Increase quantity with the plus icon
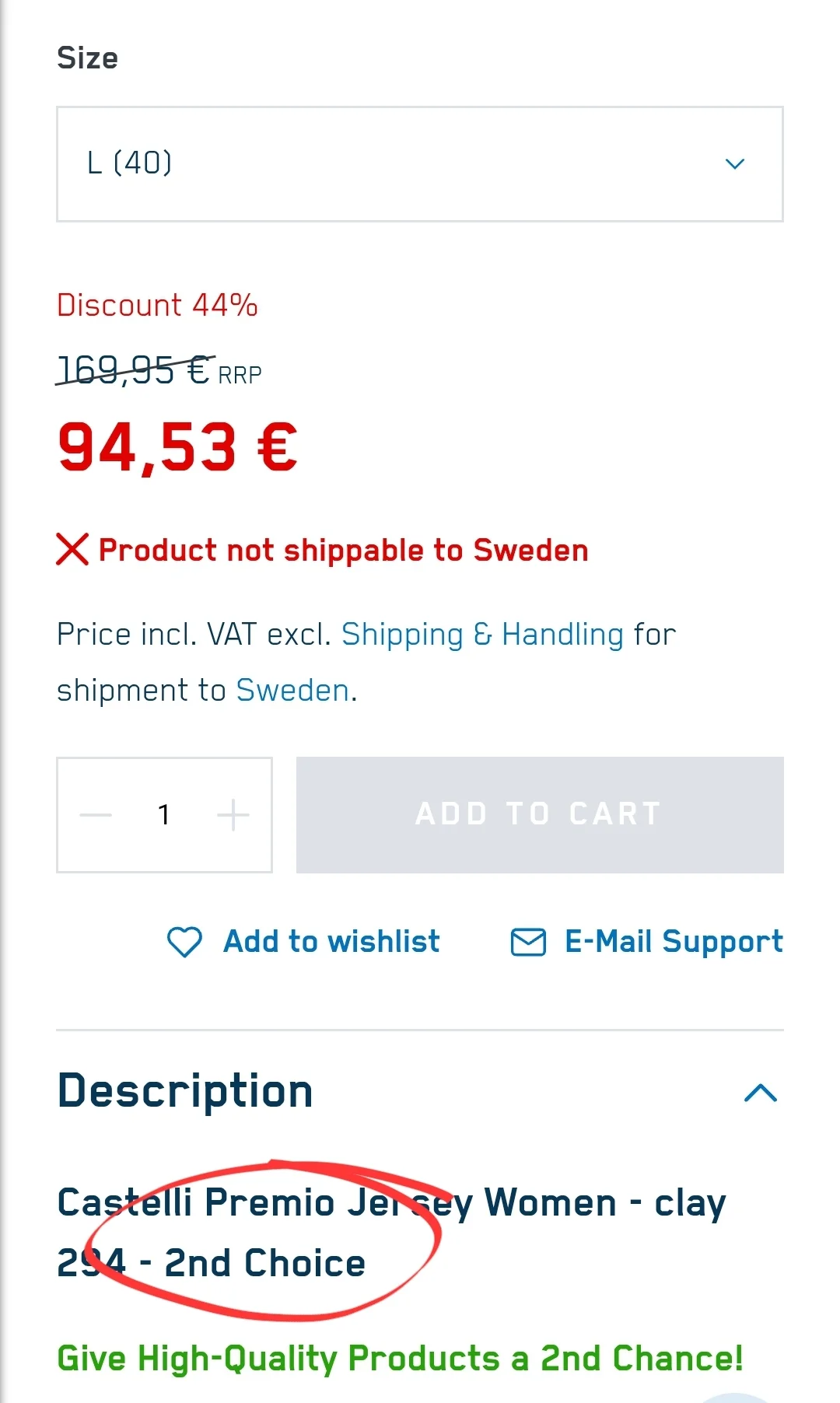Viewport: 840px width, 1403px height. (233, 815)
